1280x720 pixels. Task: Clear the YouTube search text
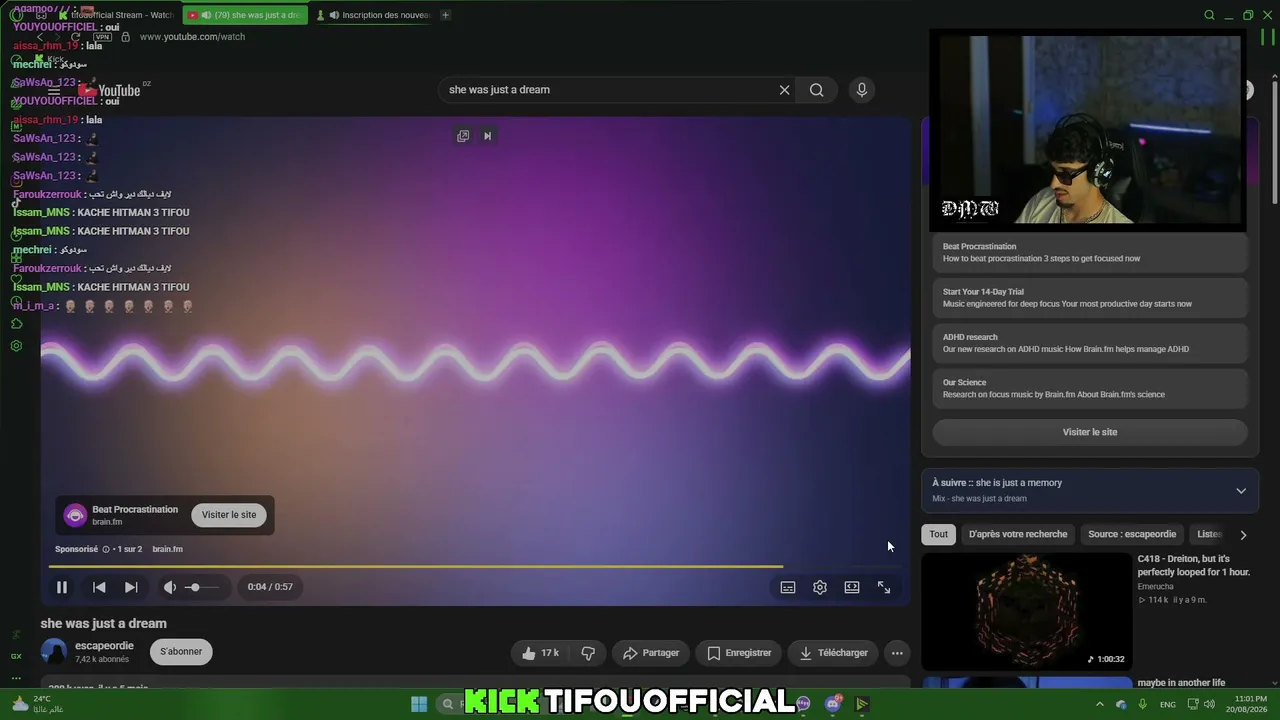pos(784,90)
